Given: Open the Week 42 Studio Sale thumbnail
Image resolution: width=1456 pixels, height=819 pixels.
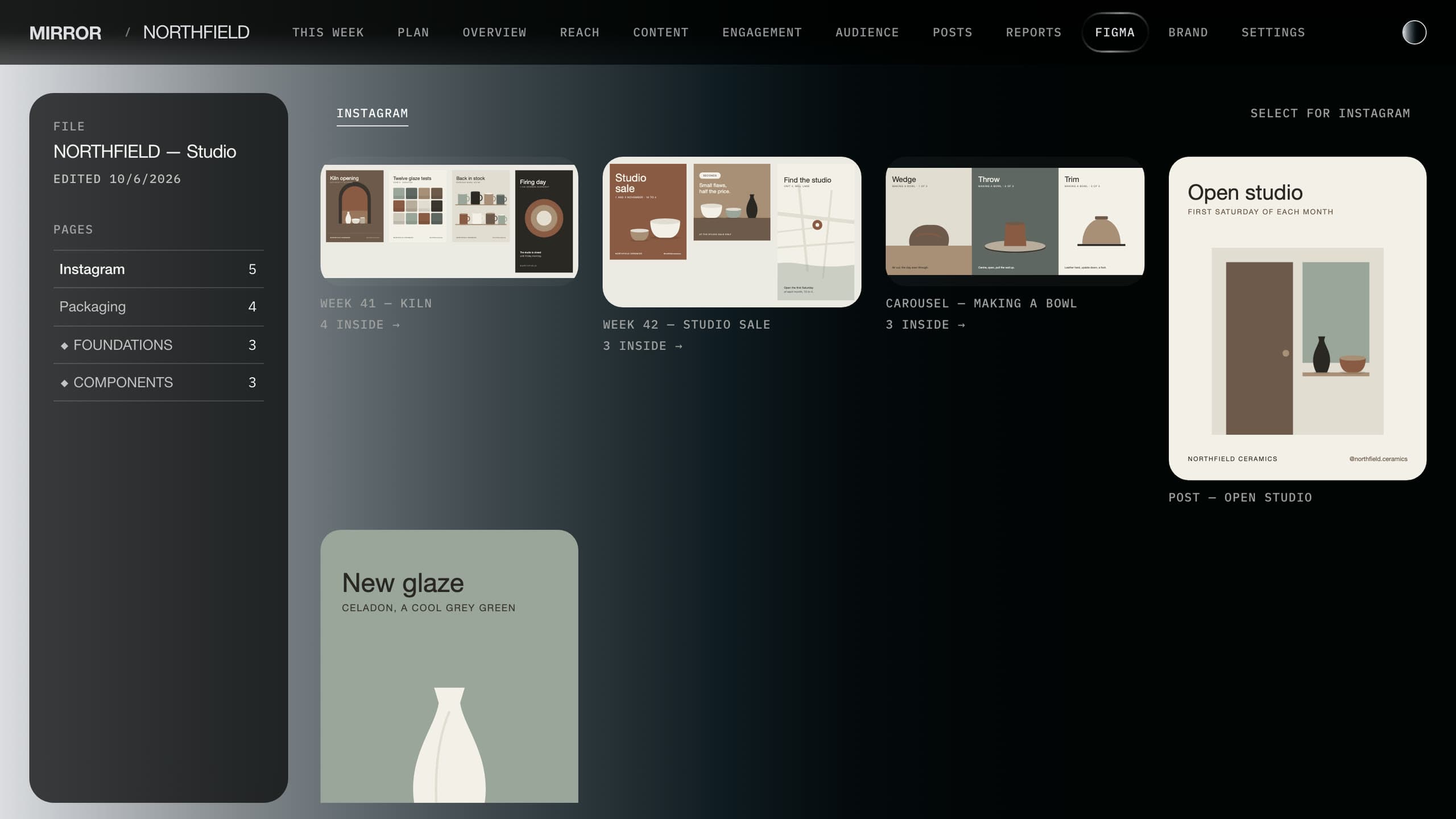Looking at the screenshot, I should click(732, 232).
